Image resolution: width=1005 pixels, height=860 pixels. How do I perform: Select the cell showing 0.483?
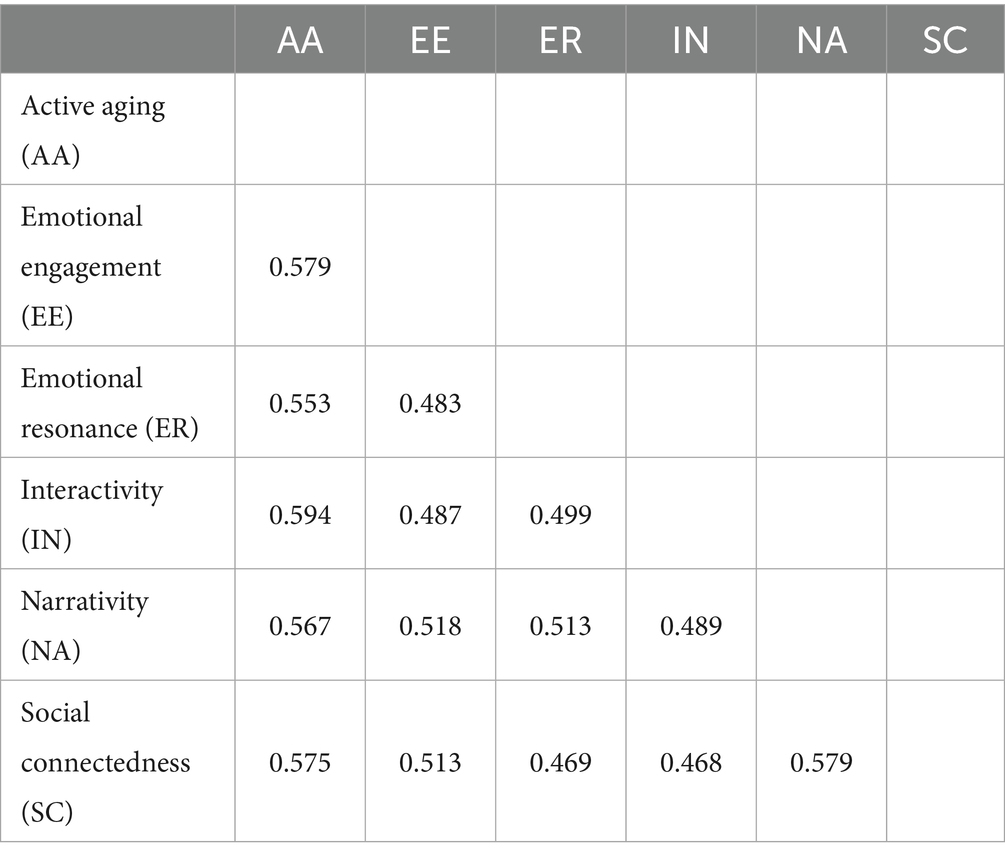point(430,403)
